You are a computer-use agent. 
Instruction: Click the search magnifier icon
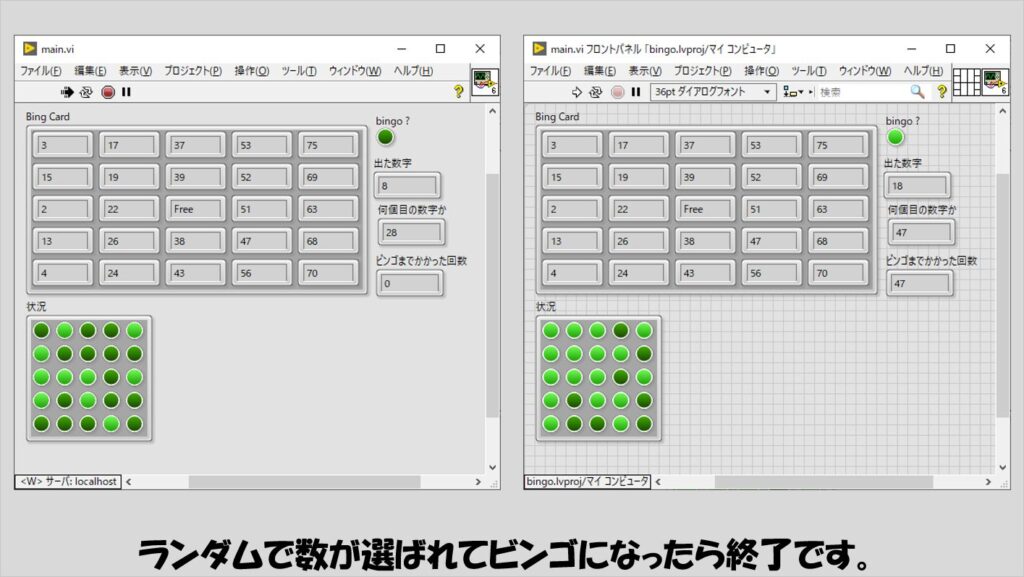[x=916, y=92]
